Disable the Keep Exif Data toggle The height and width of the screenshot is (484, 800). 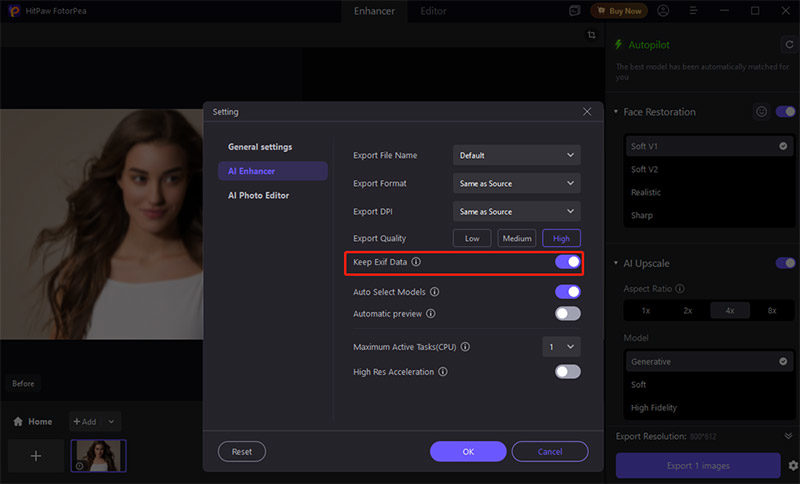click(567, 262)
